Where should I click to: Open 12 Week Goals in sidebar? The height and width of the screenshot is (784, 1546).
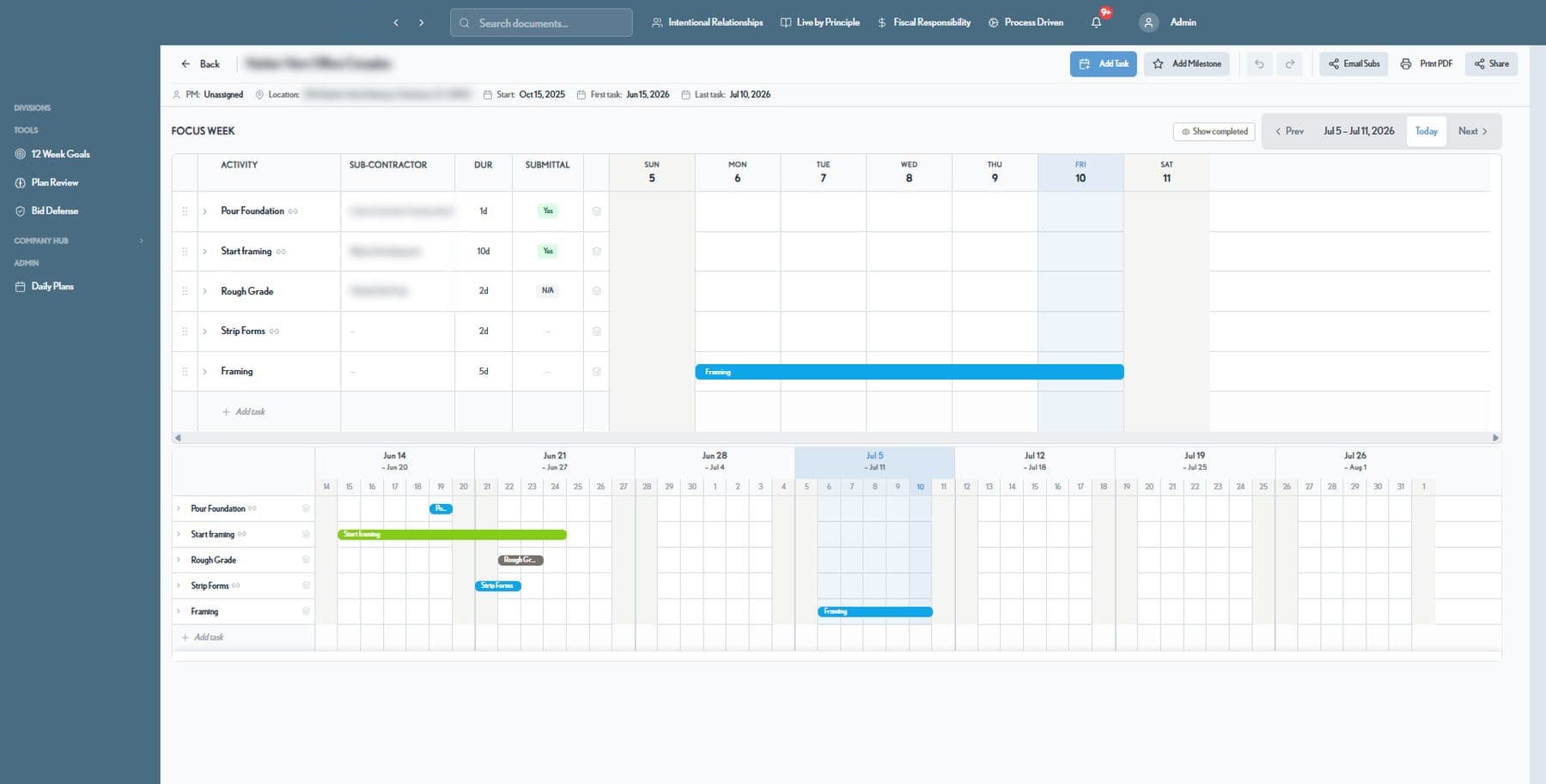pyautogui.click(x=52, y=155)
